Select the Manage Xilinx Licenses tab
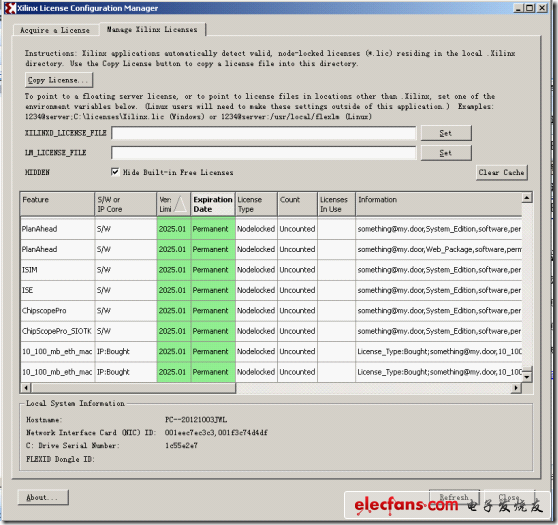Image resolution: width=558 pixels, height=525 pixels. coord(152,30)
